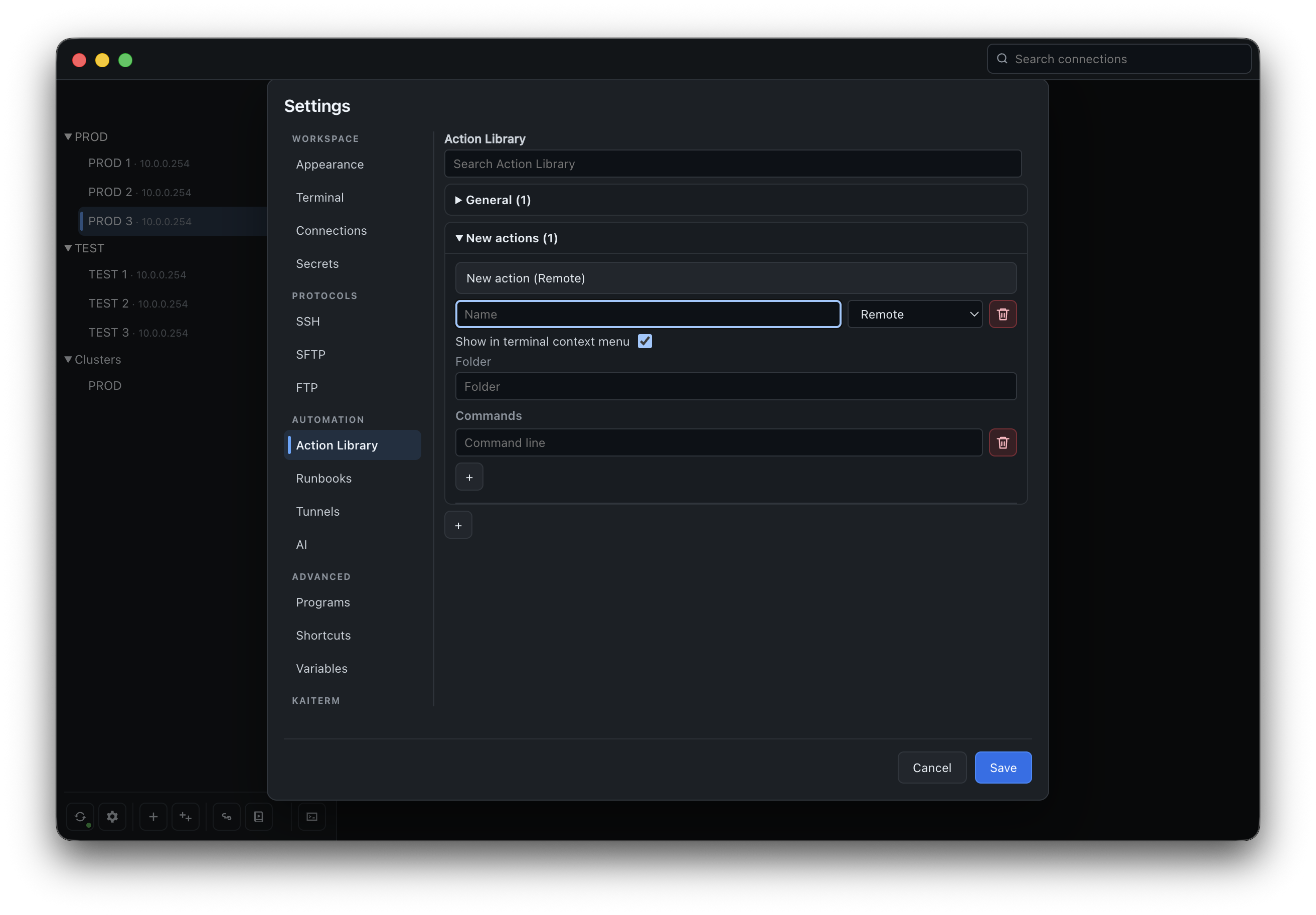Open settings via the gear icon
Screen dimensions: 1316x915
112,816
